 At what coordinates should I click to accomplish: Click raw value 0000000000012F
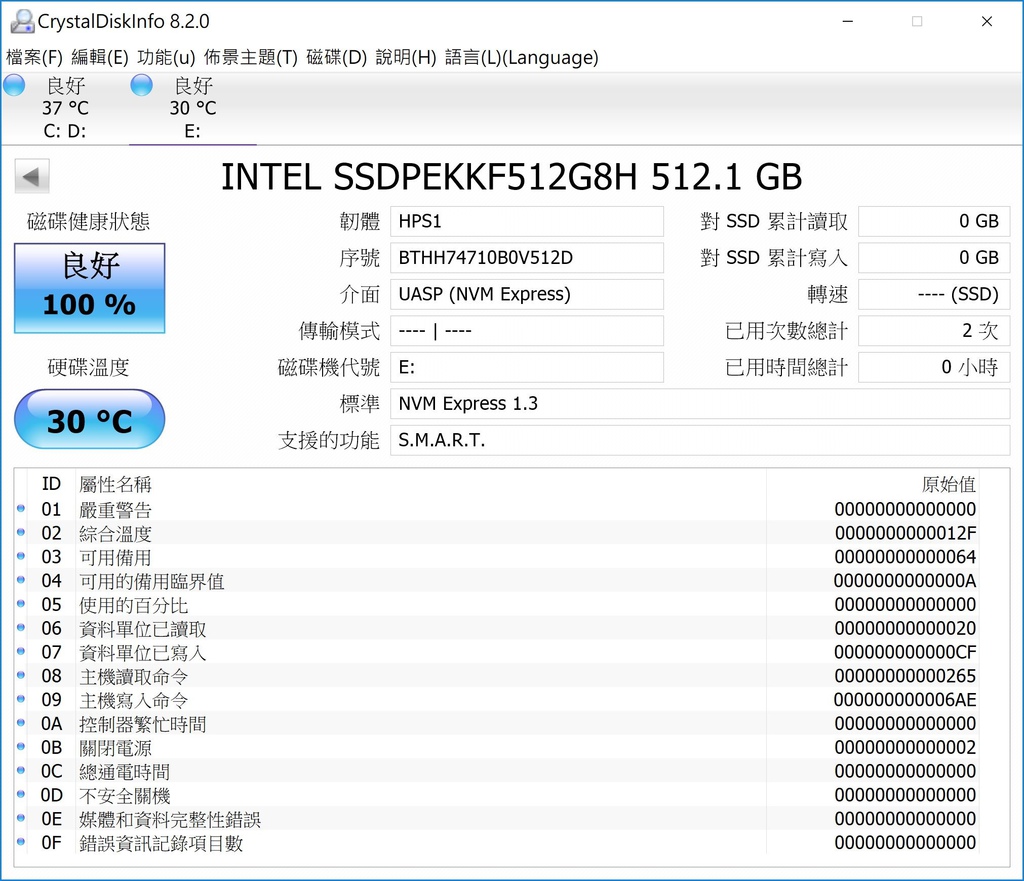(x=905, y=533)
